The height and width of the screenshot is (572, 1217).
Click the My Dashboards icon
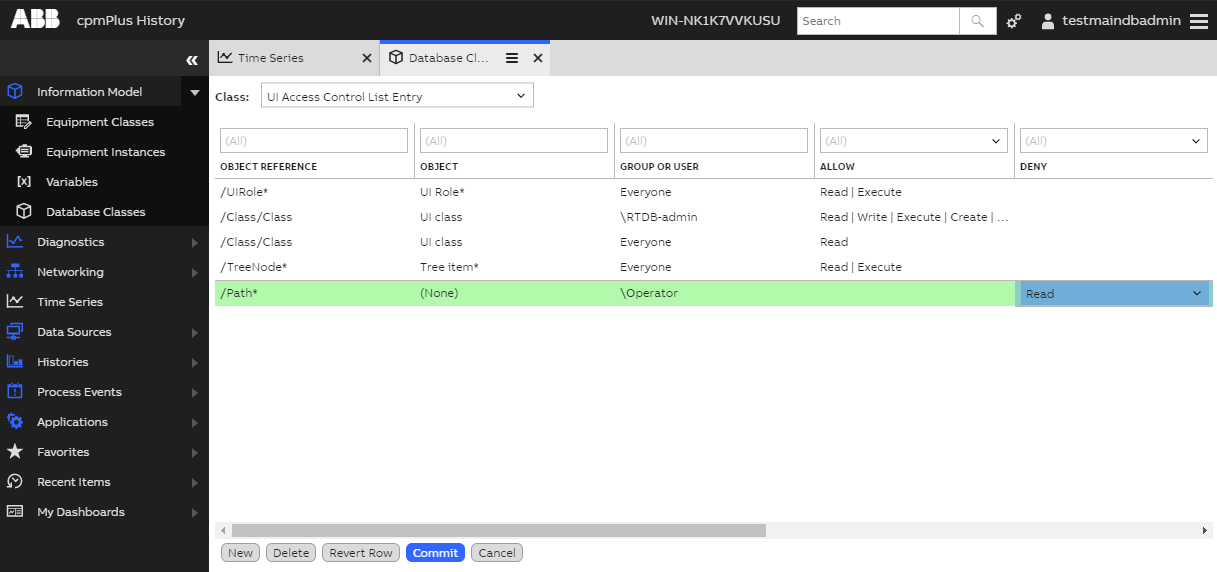point(15,511)
